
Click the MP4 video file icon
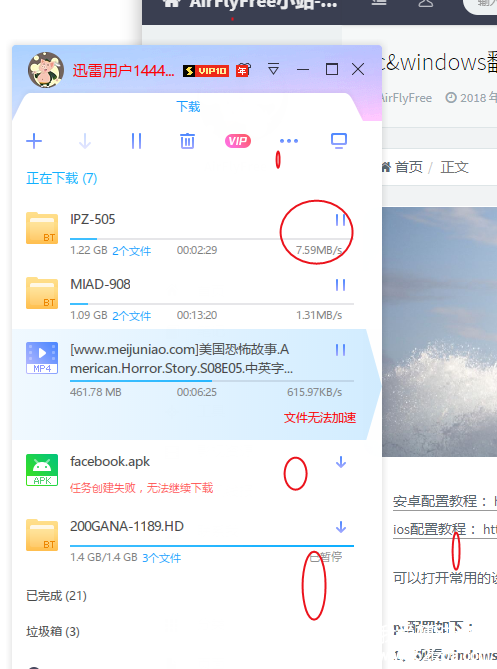point(42,358)
